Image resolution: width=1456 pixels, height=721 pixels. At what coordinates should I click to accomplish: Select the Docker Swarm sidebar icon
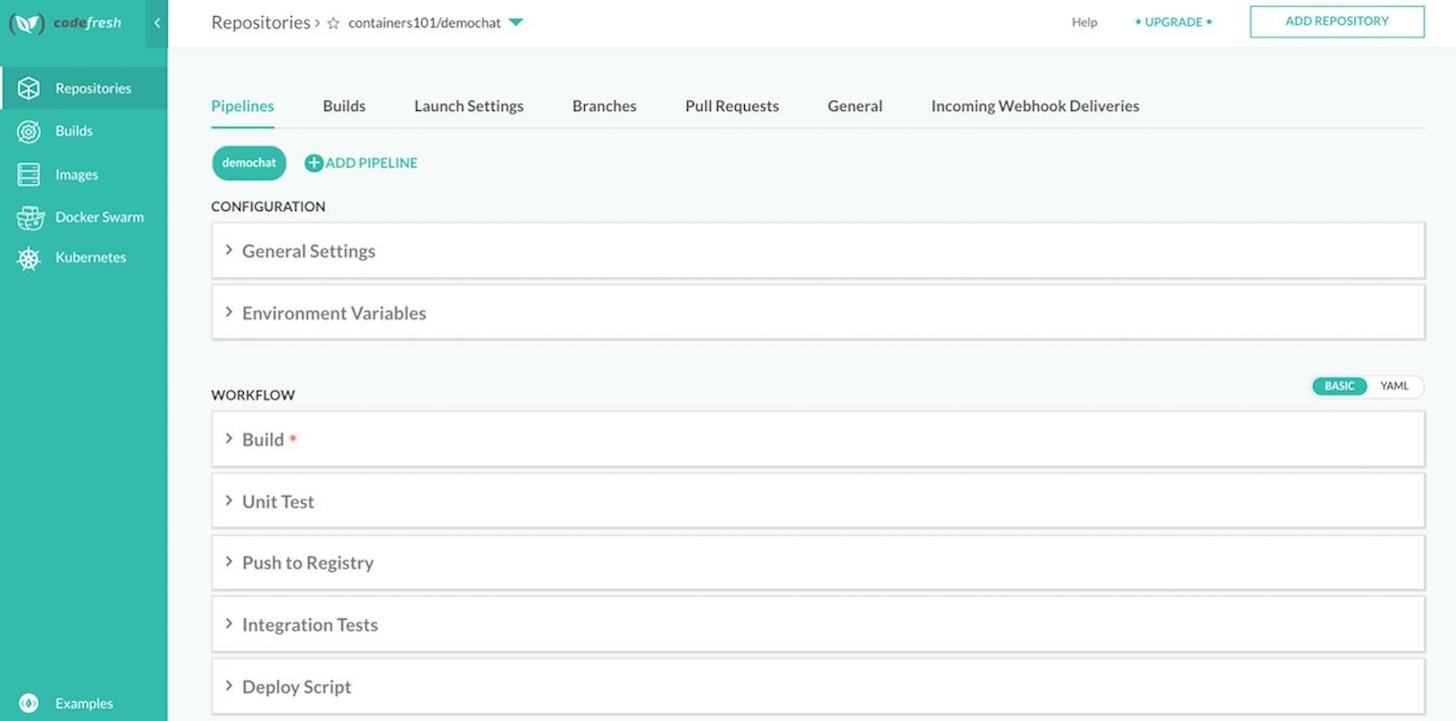[x=30, y=217]
